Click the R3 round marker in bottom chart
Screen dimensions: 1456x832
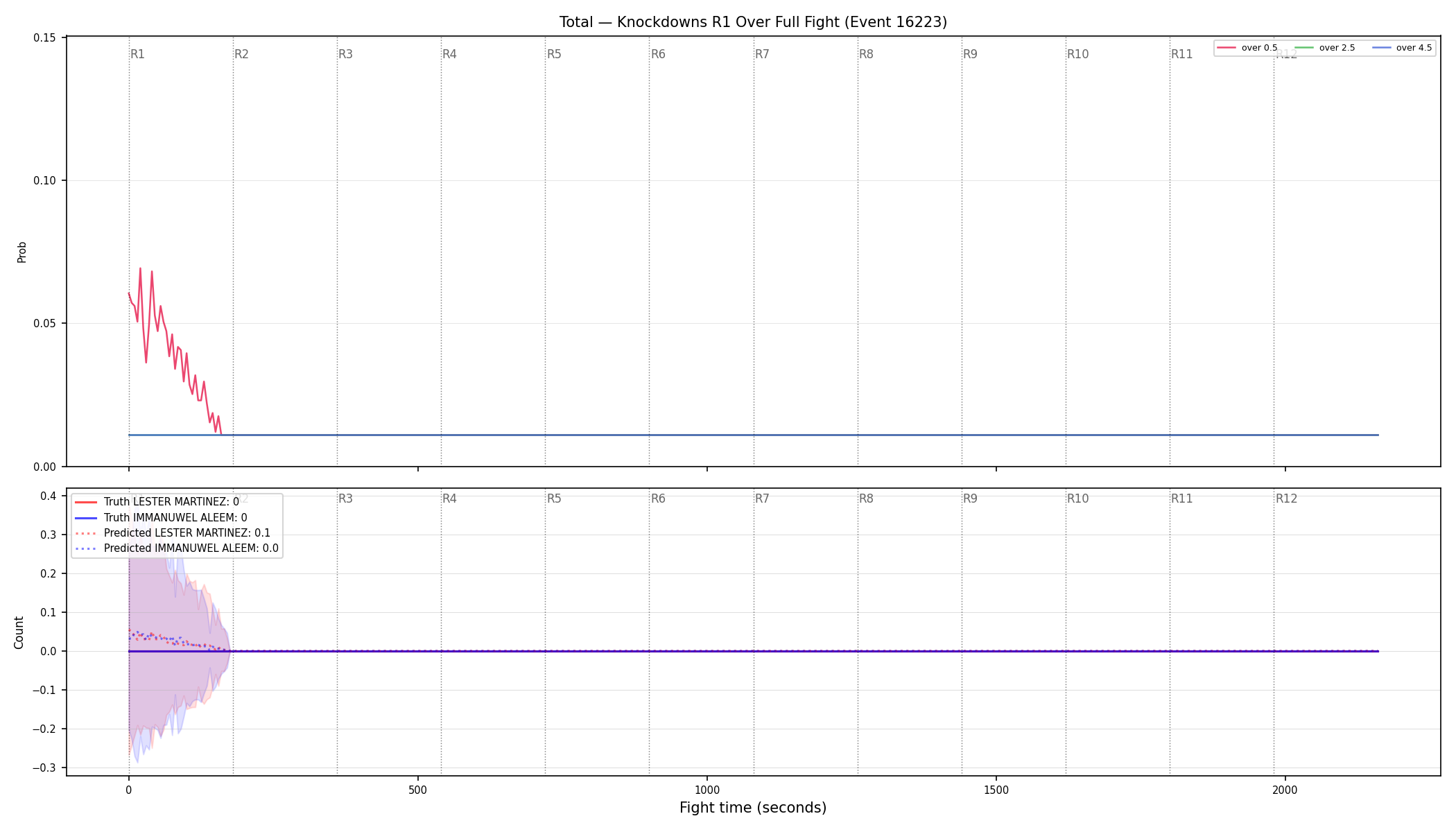pos(345,499)
